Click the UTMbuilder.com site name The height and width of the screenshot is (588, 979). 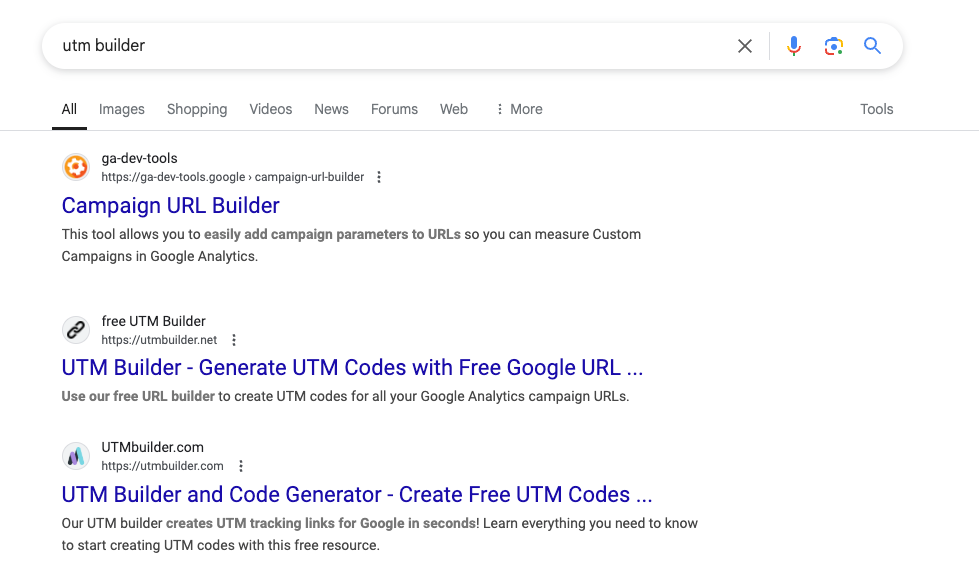tap(152, 448)
